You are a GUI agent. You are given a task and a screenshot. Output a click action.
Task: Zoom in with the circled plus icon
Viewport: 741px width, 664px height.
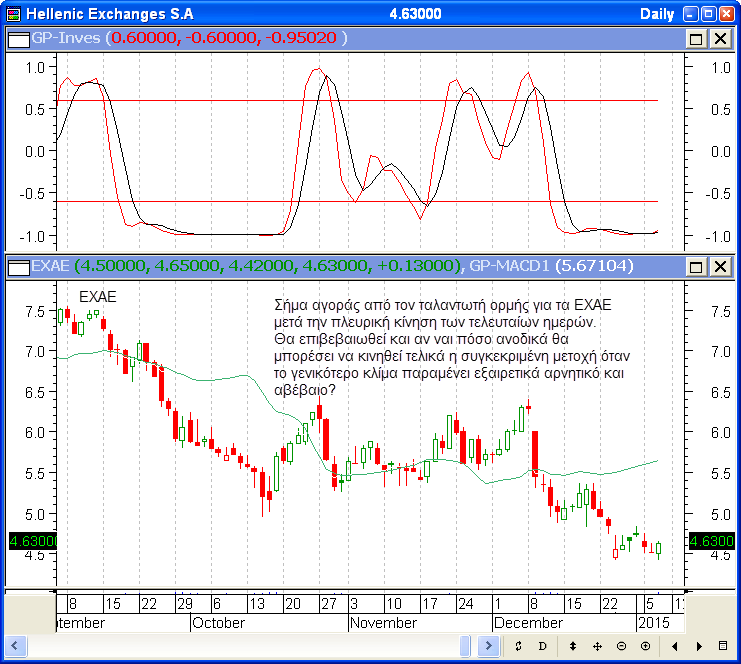[x=646, y=646]
